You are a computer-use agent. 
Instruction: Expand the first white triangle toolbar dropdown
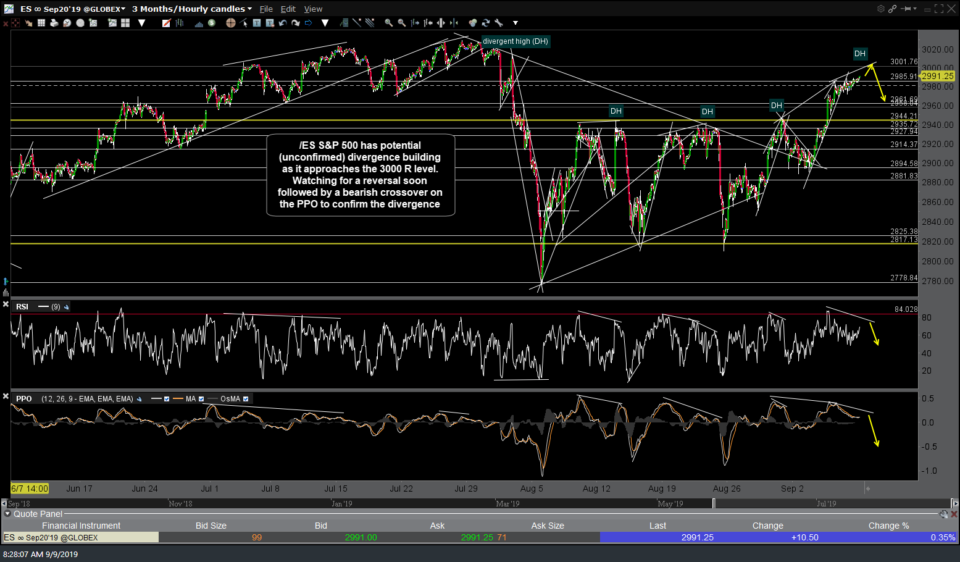141,23
